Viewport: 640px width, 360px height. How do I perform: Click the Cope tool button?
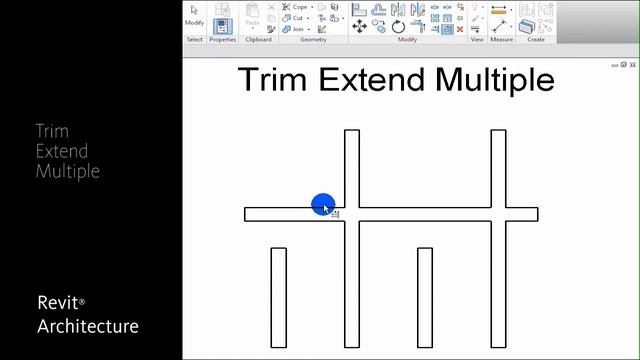pos(295,7)
